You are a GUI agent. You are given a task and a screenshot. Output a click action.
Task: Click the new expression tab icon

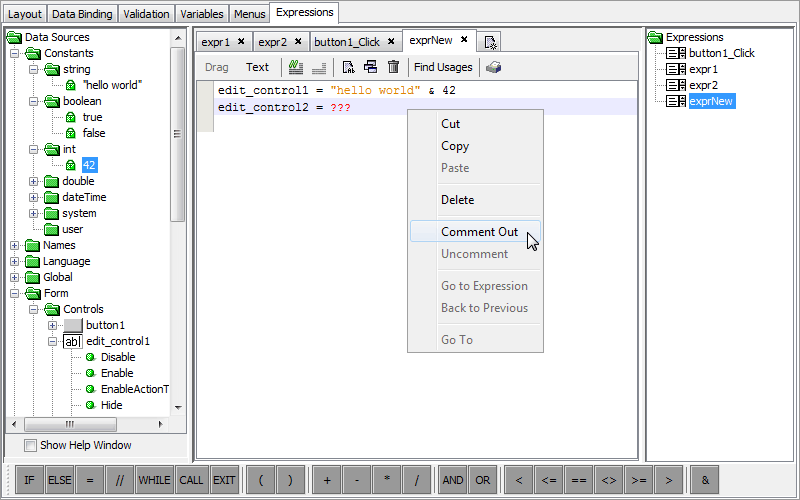coord(490,41)
